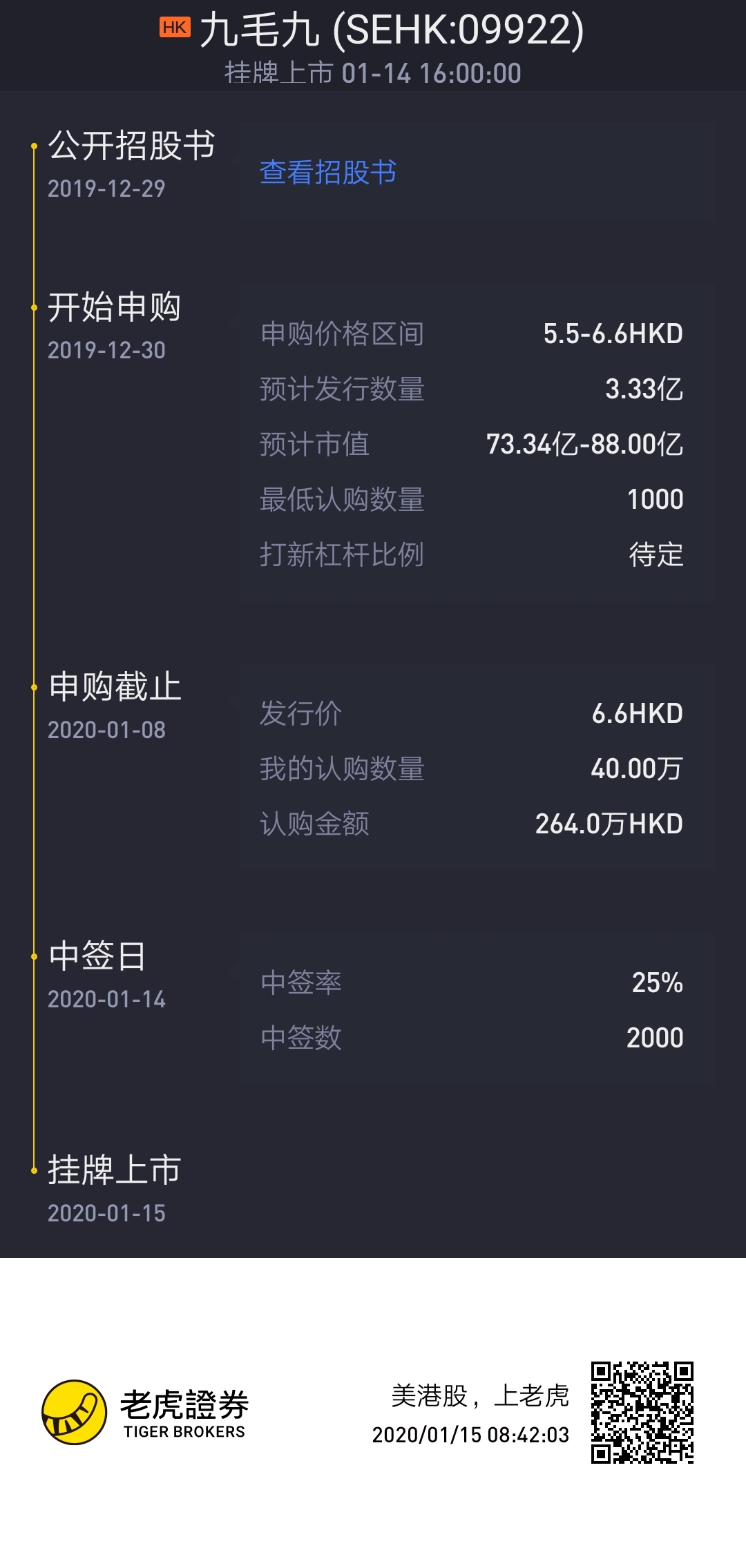Open the 查看招股书 prospectus link
Screen dimensions: 746x1568
pos(328,172)
